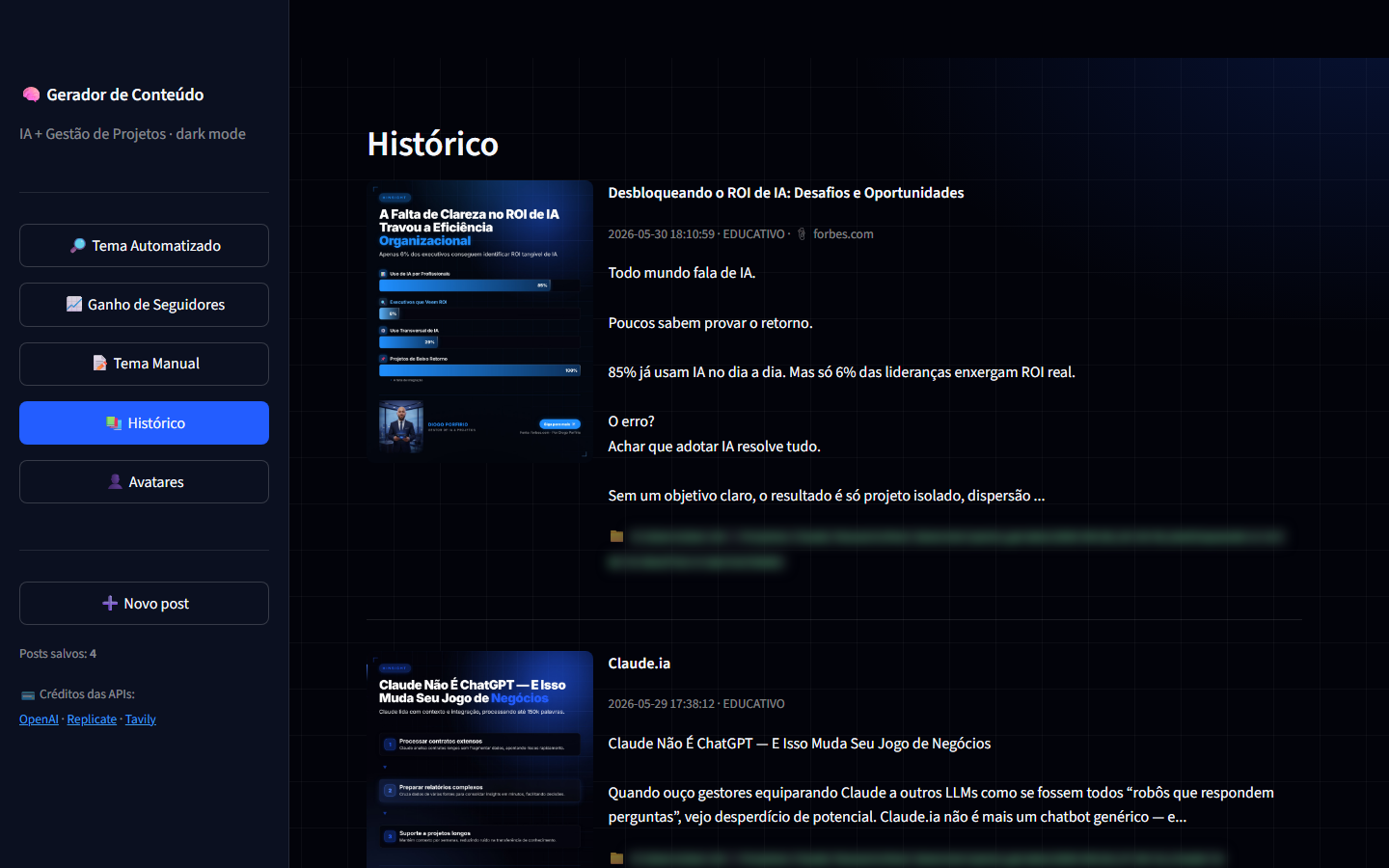Open the Tavily credits link
Viewport: 1389px width, 868px height.
[140, 719]
